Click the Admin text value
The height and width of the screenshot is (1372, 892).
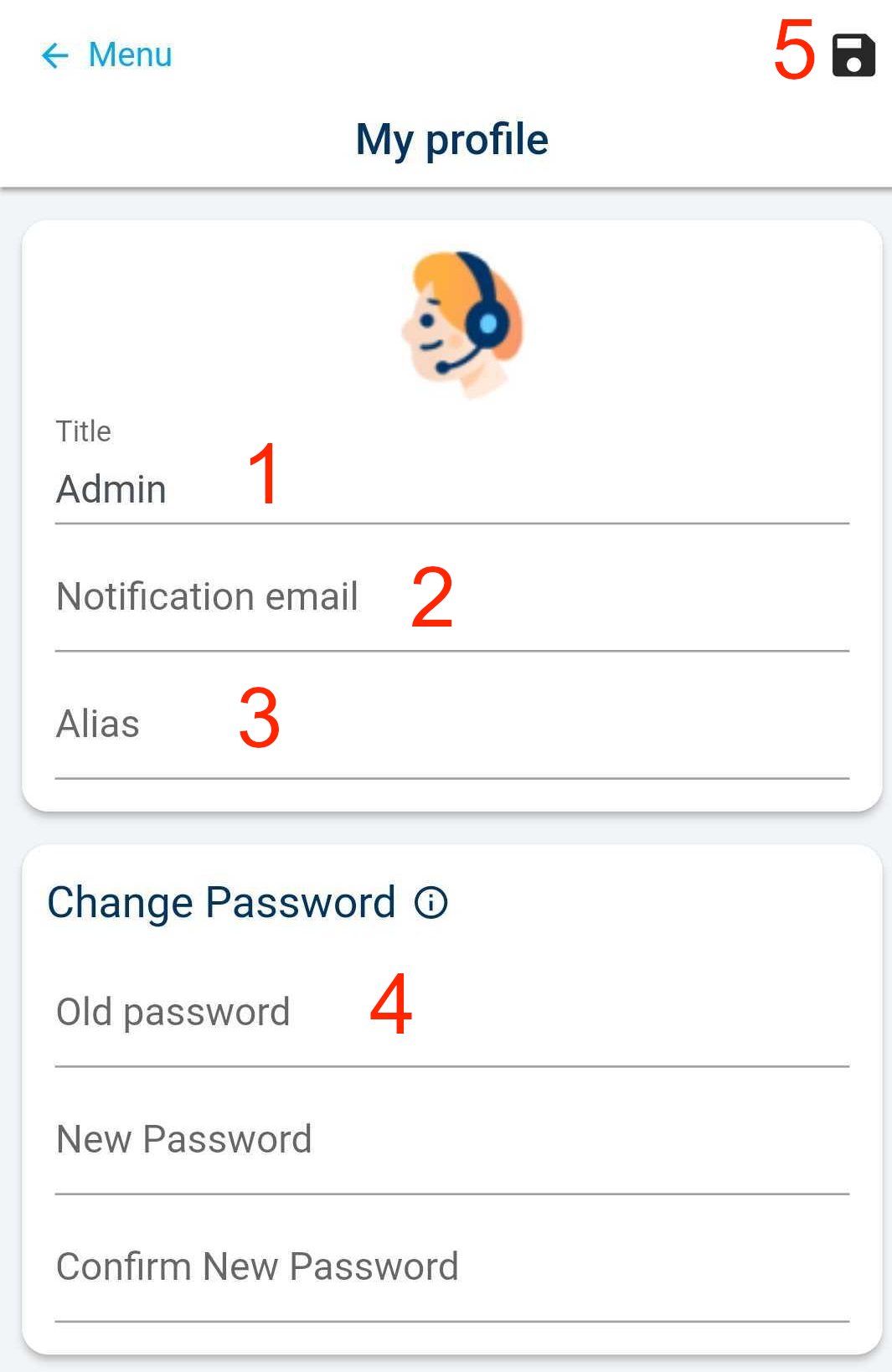tap(111, 489)
